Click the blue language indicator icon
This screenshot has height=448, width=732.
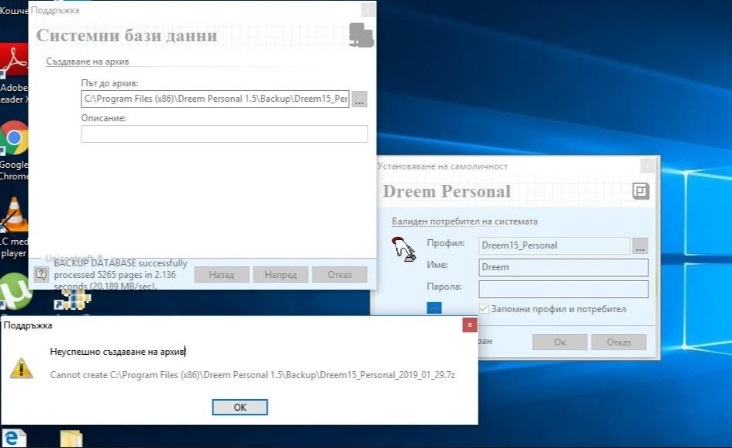(434, 308)
